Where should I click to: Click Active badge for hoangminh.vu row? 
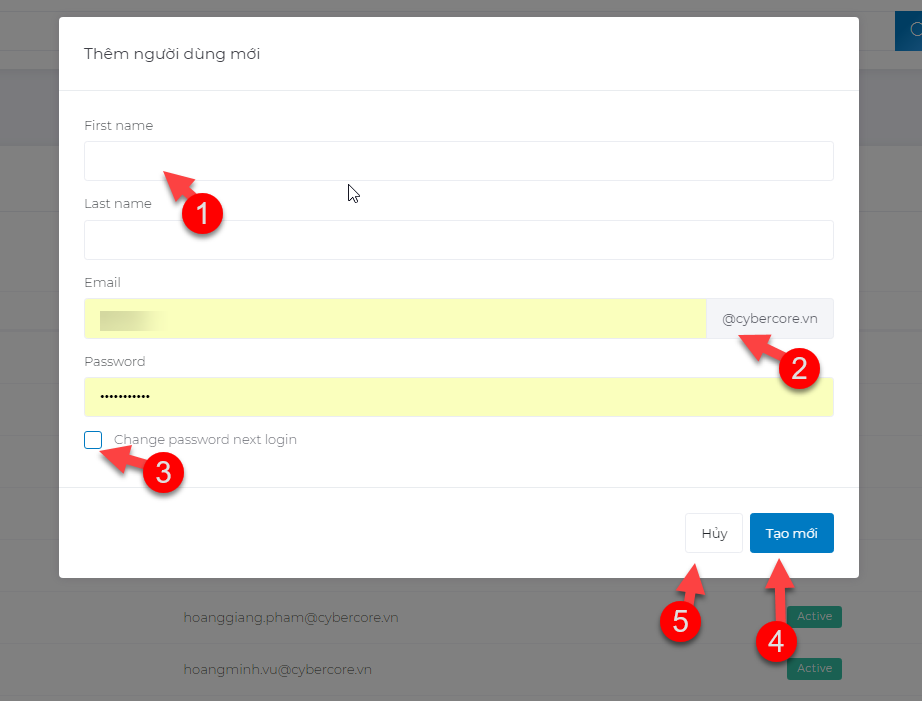814,669
